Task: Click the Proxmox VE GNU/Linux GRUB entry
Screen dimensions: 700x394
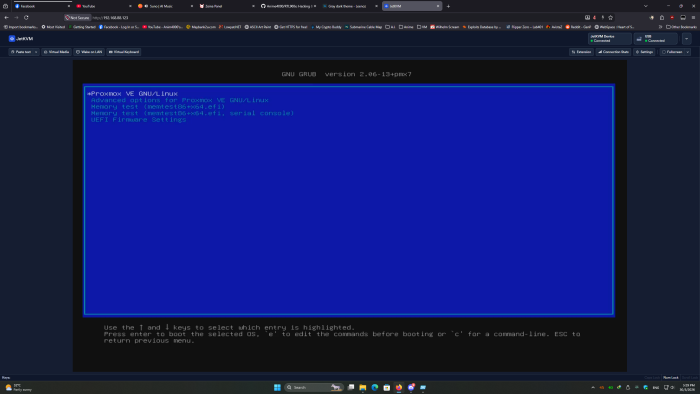Action: [133, 94]
